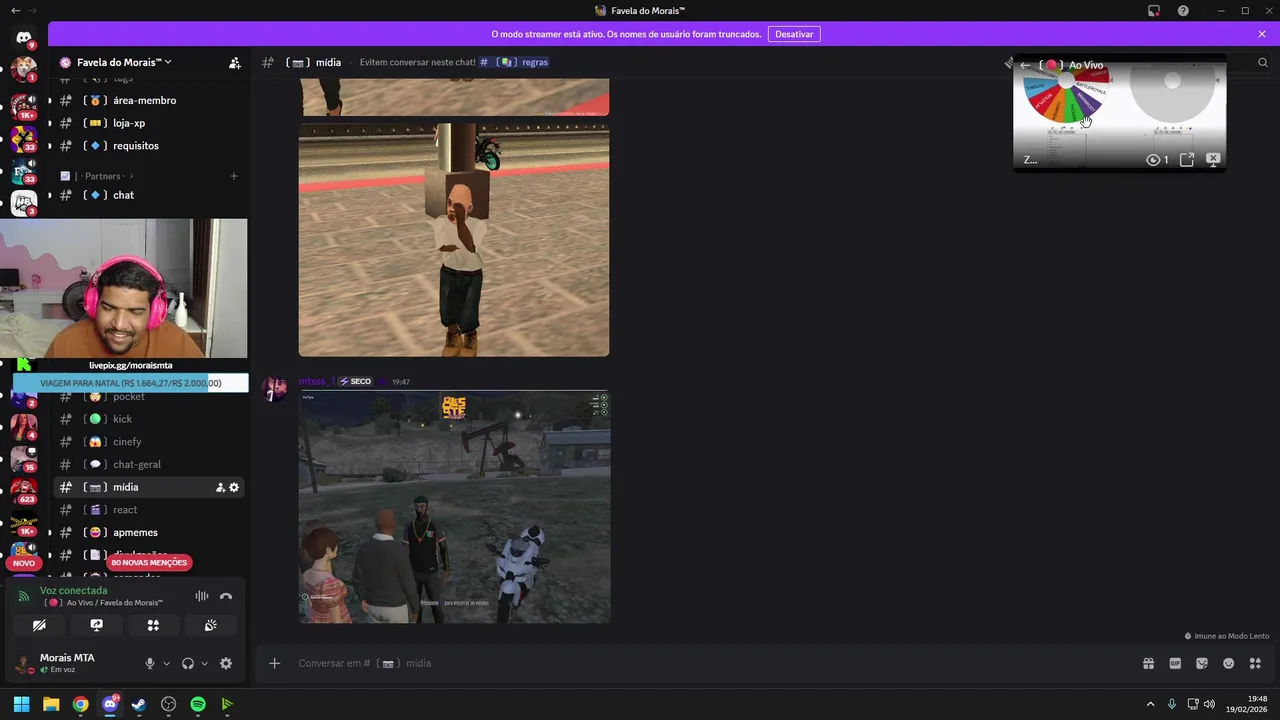
Task: Open the regras channel link in topic
Action: (514, 62)
